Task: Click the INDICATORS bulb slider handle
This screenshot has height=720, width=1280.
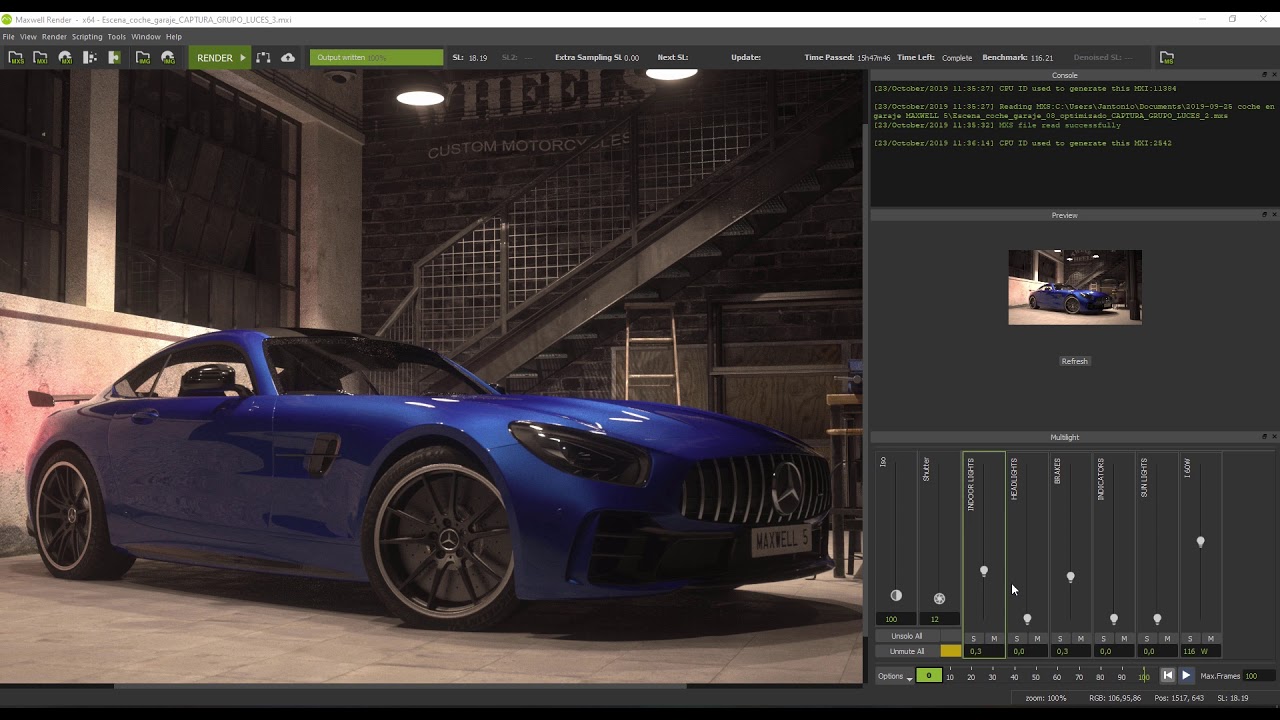Action: [x=1114, y=619]
